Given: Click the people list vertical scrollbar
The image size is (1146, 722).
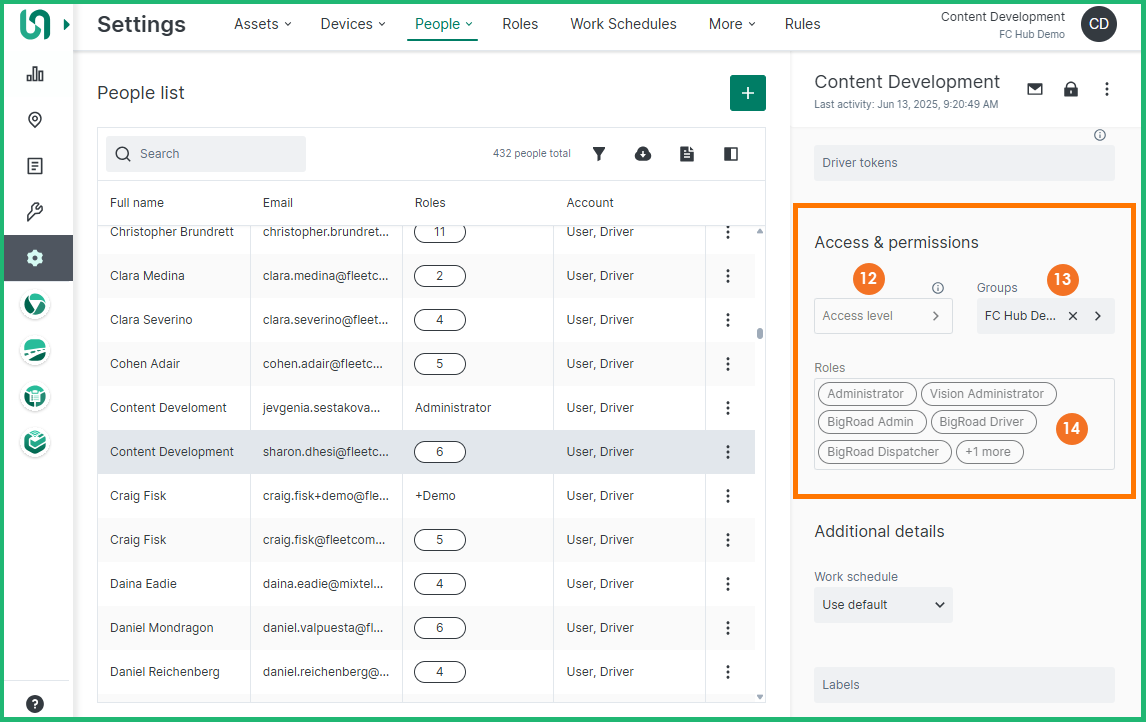Looking at the screenshot, I should pos(760,334).
